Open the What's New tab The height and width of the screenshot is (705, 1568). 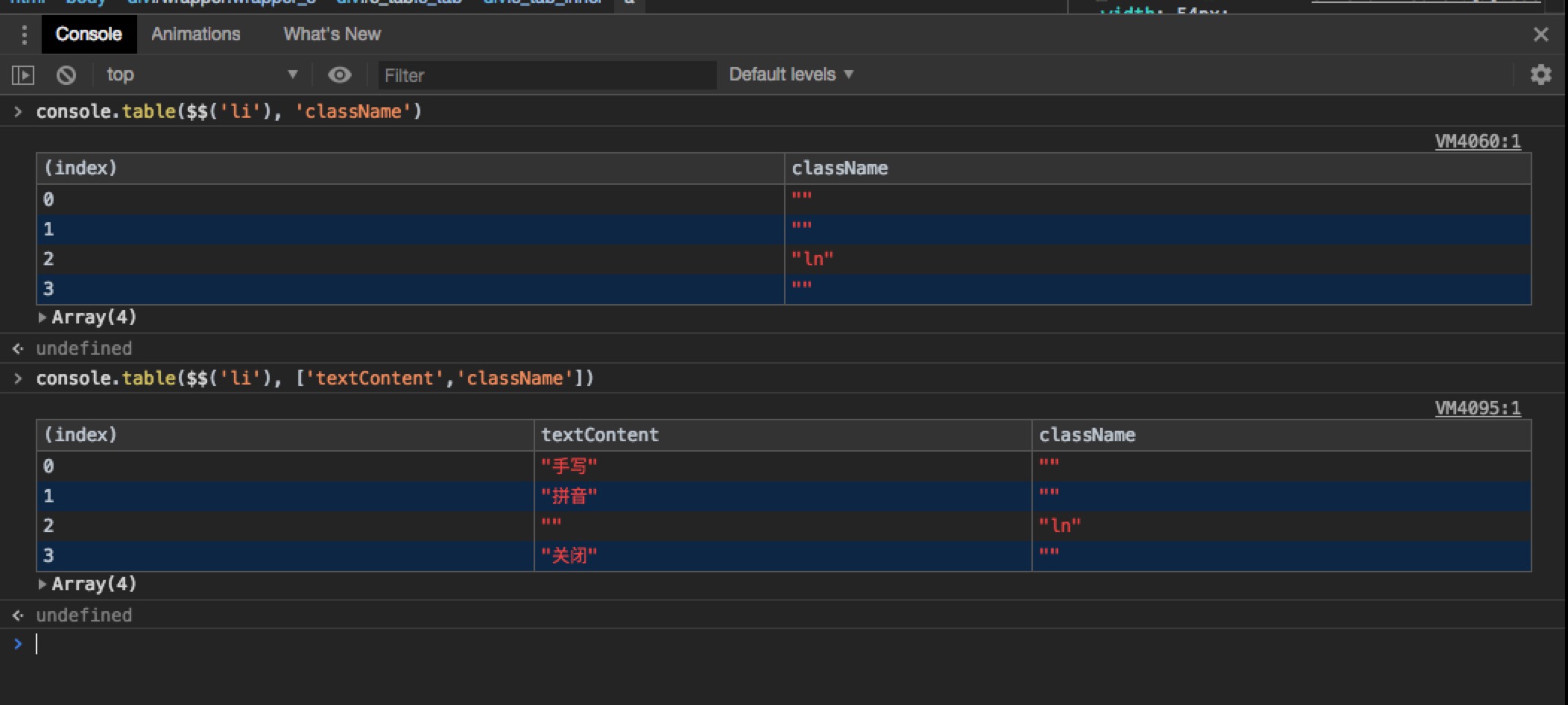(332, 34)
